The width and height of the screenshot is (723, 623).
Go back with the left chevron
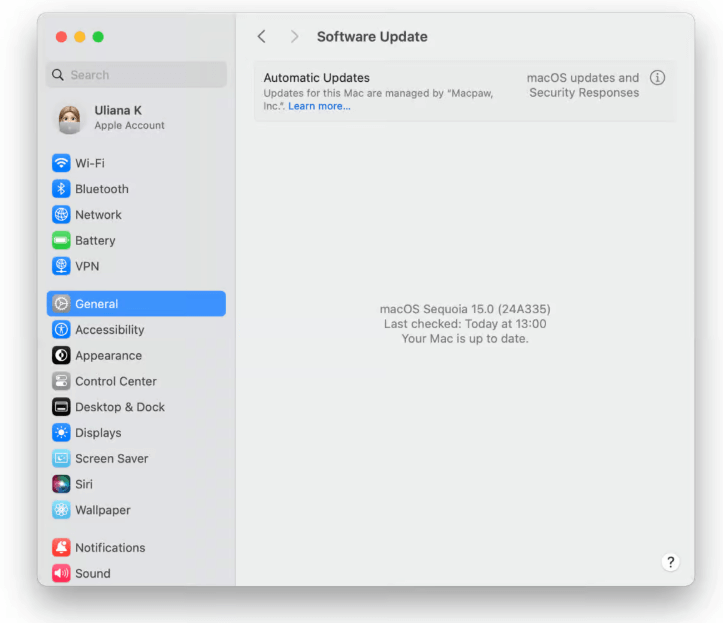[x=261, y=36]
